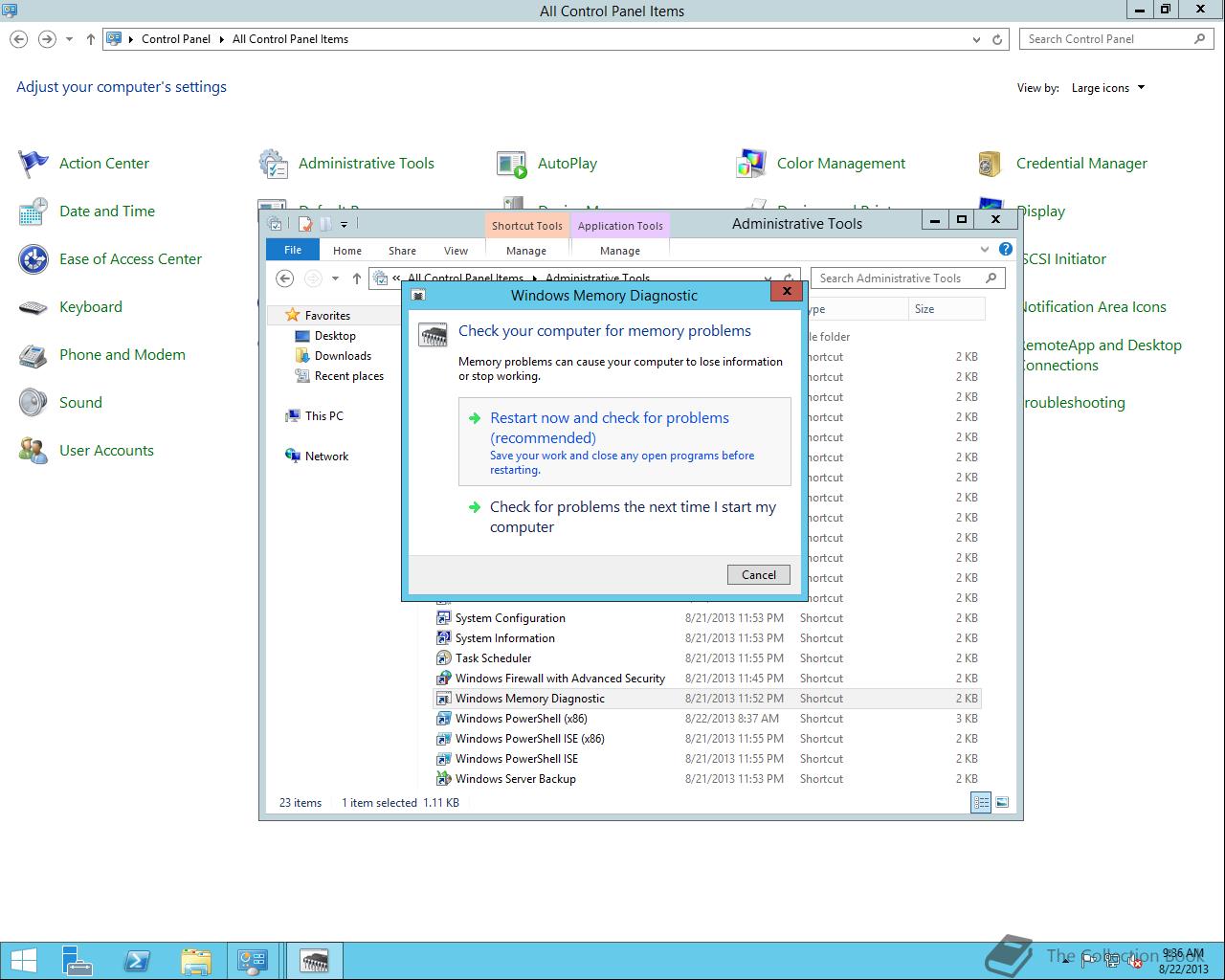The image size is (1225, 980).
Task: Select Downloads in navigation pane
Action: pyautogui.click(x=343, y=356)
